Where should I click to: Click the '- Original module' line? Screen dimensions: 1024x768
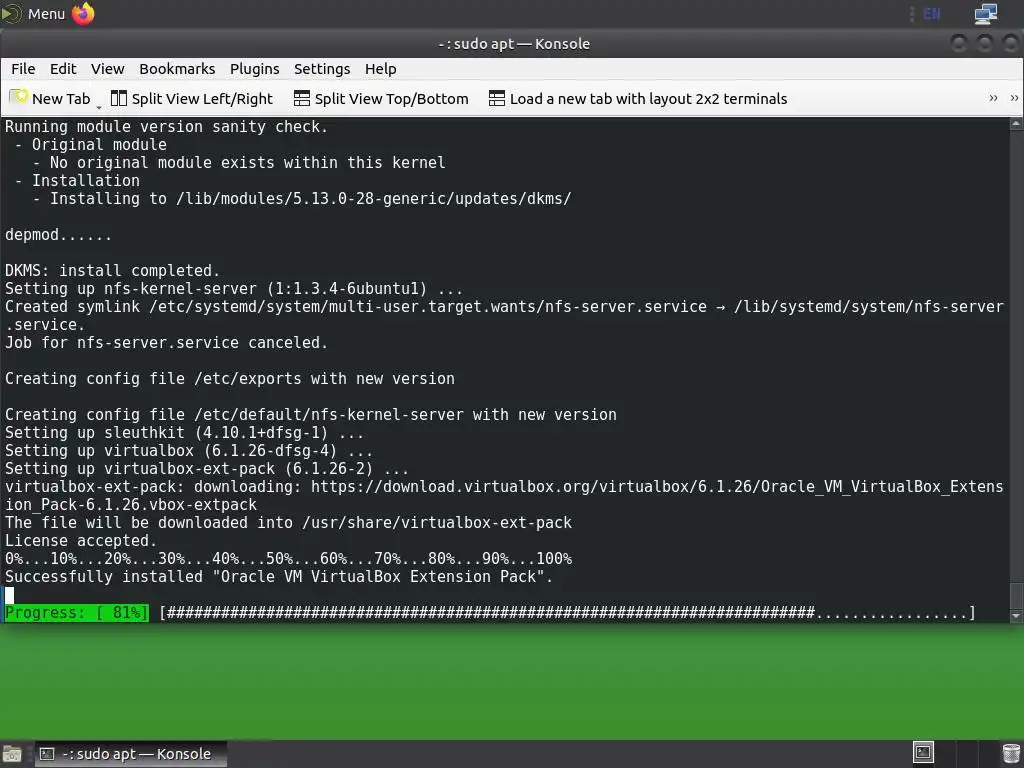[x=90, y=145]
